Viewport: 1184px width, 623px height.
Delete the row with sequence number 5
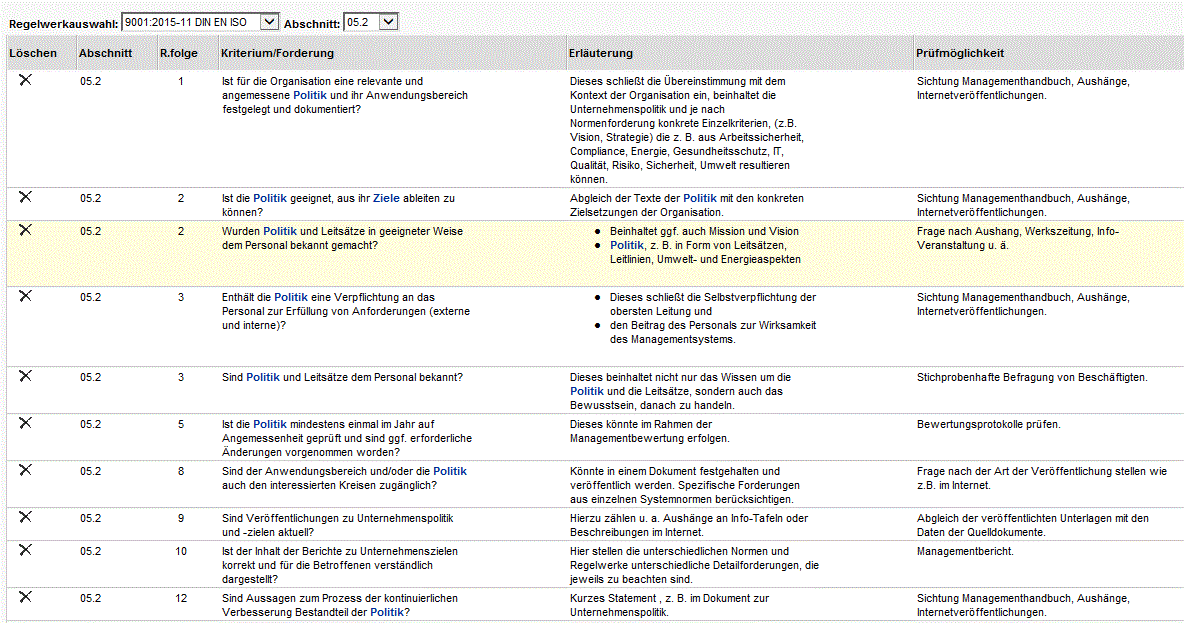pyautogui.click(x=25, y=423)
